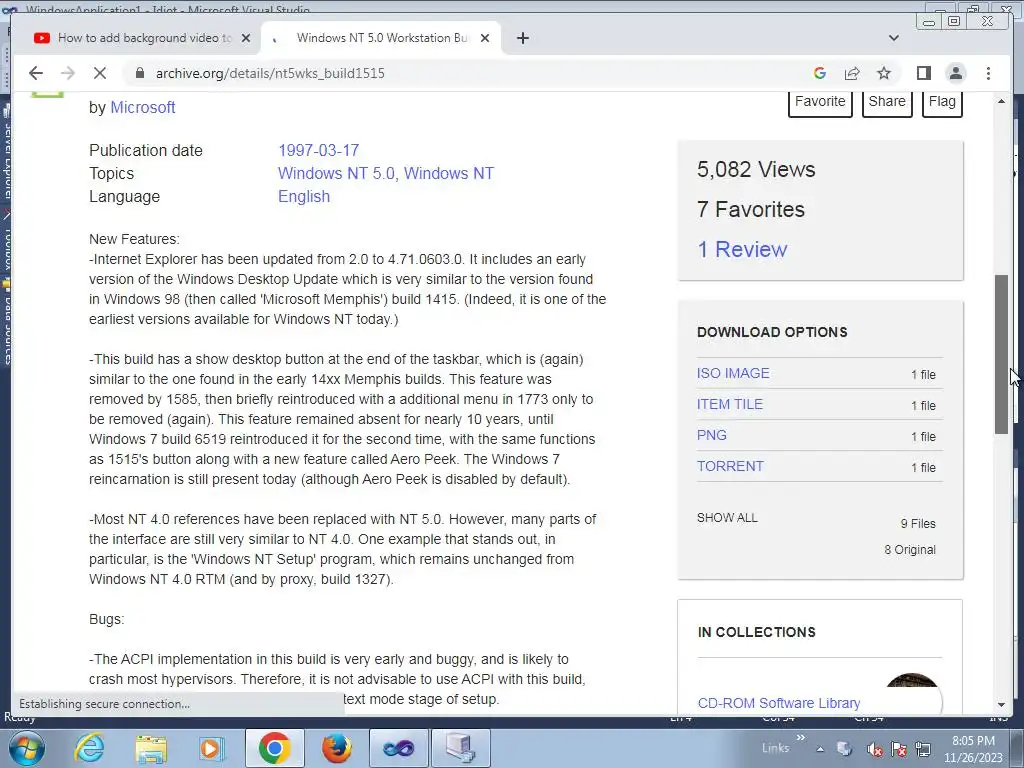1024x768 pixels.
Task: Open the Action Center flag icon
Action: [899, 749]
